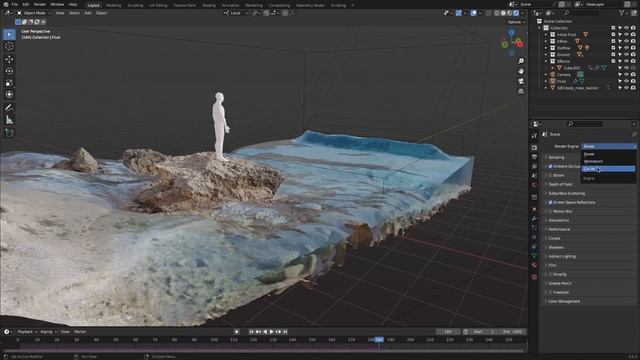The image size is (640, 360).
Task: Select the Scale tool
Action: coord(9,83)
